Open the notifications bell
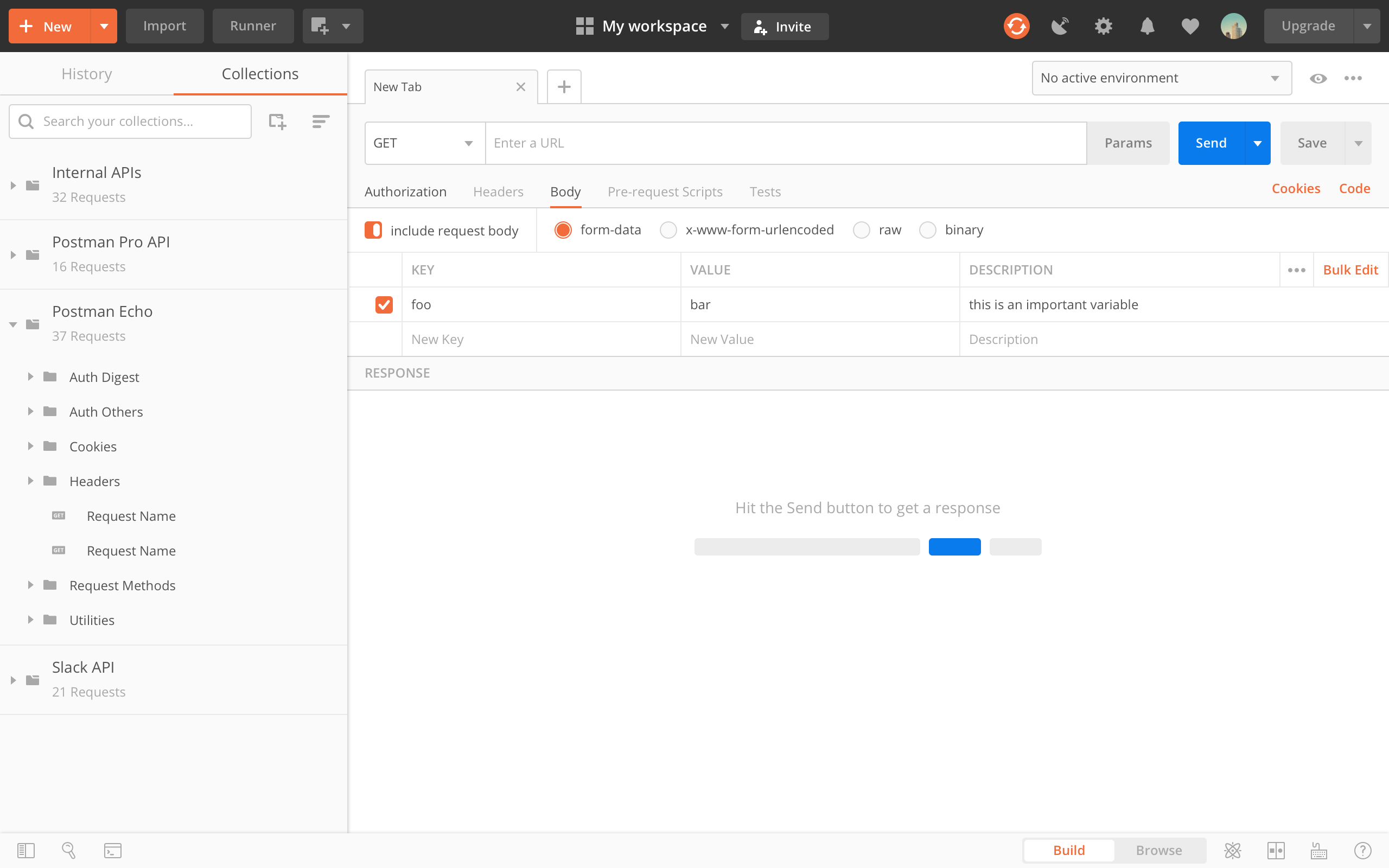Viewport: 1389px width, 868px height. tap(1147, 27)
